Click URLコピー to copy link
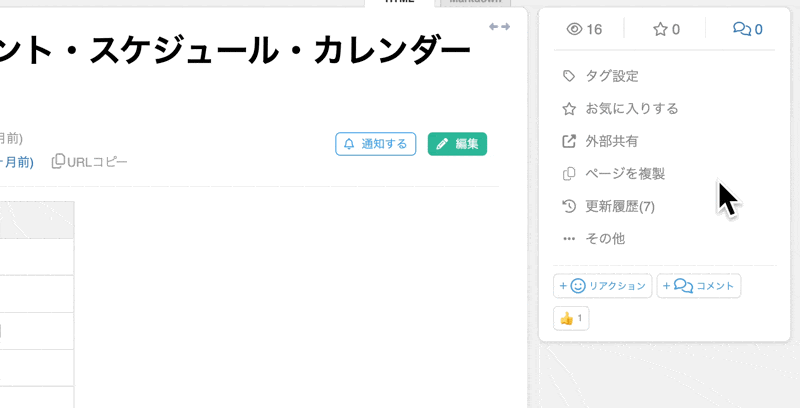 (90, 162)
